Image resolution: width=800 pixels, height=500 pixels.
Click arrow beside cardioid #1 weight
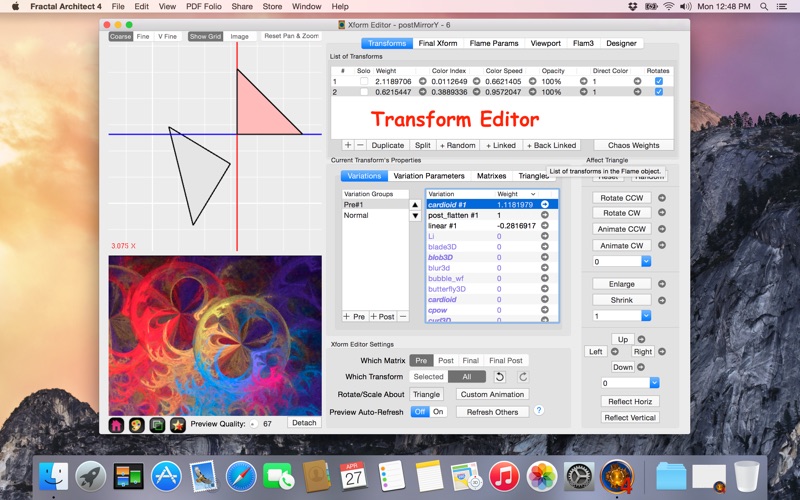coord(544,204)
